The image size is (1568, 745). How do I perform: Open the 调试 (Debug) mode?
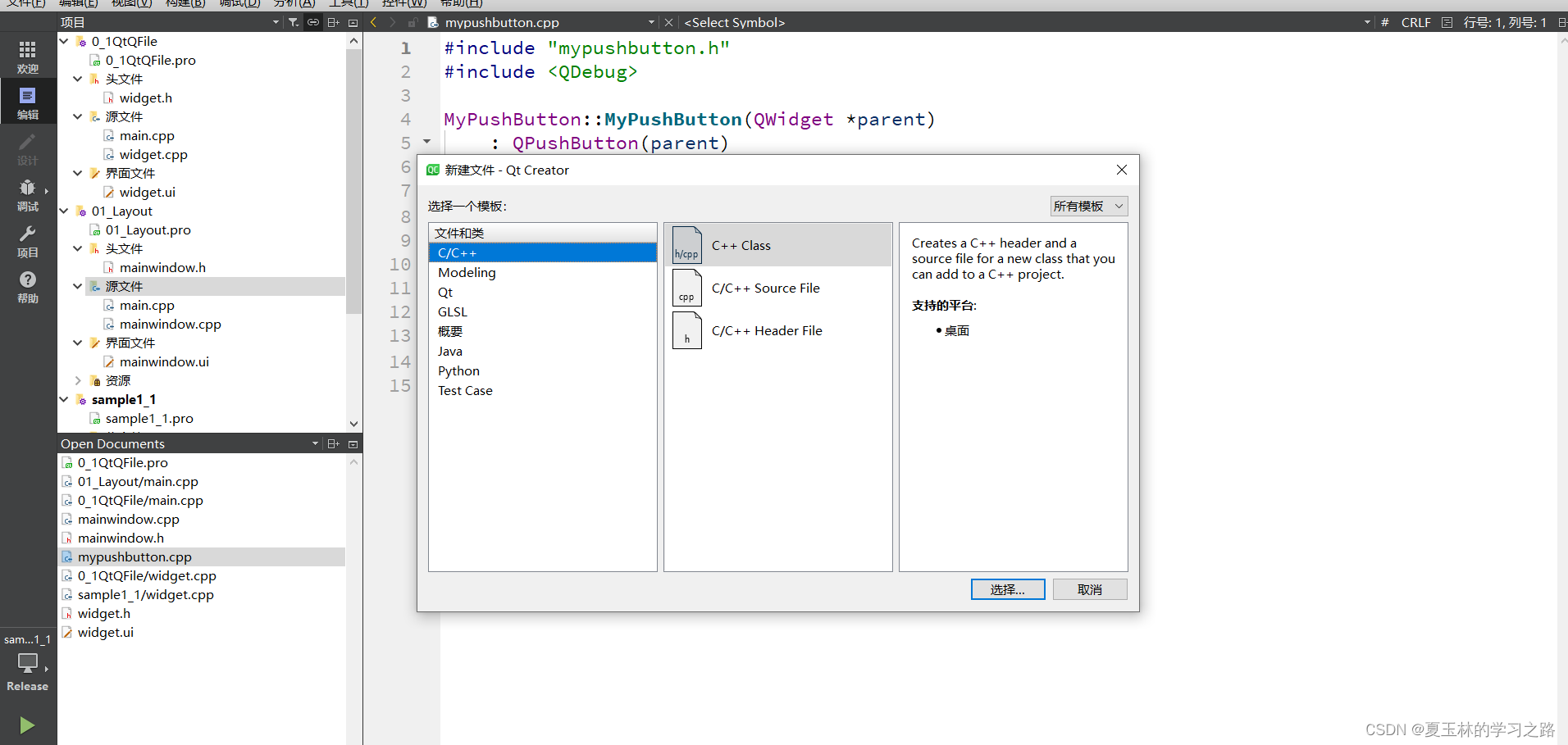28,194
